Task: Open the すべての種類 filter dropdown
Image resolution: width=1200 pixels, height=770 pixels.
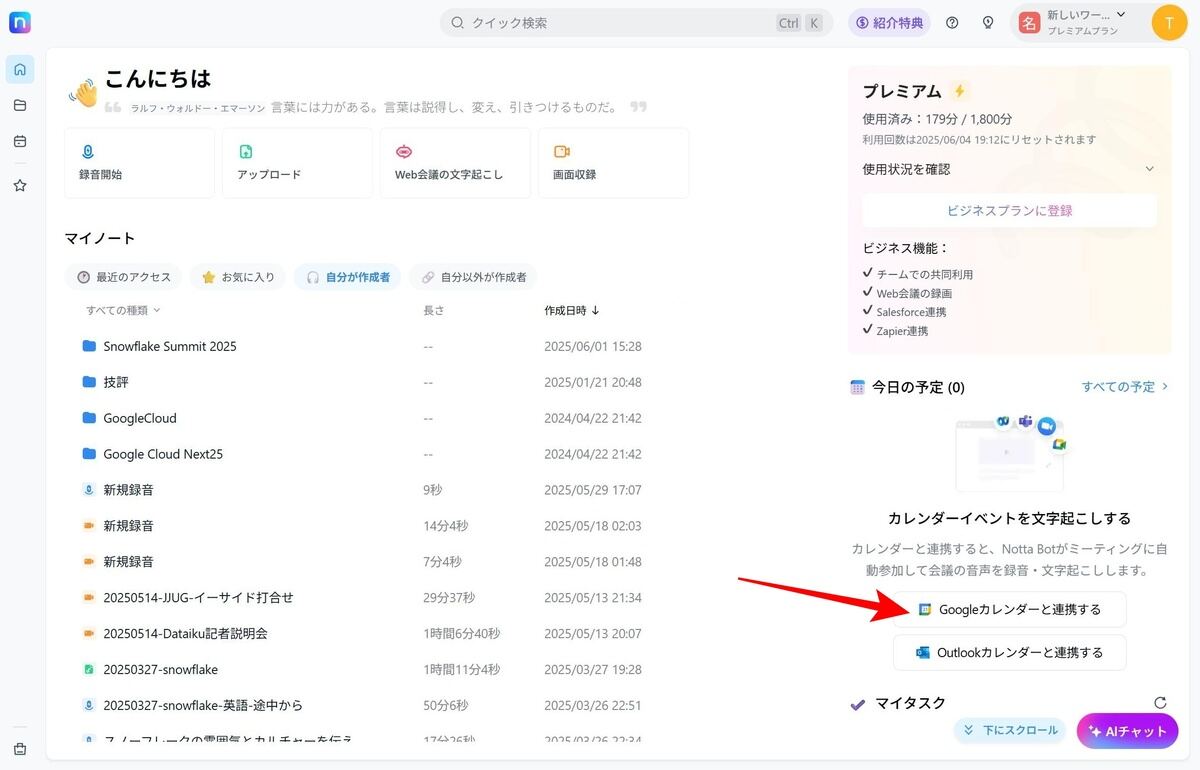Action: click(x=123, y=310)
